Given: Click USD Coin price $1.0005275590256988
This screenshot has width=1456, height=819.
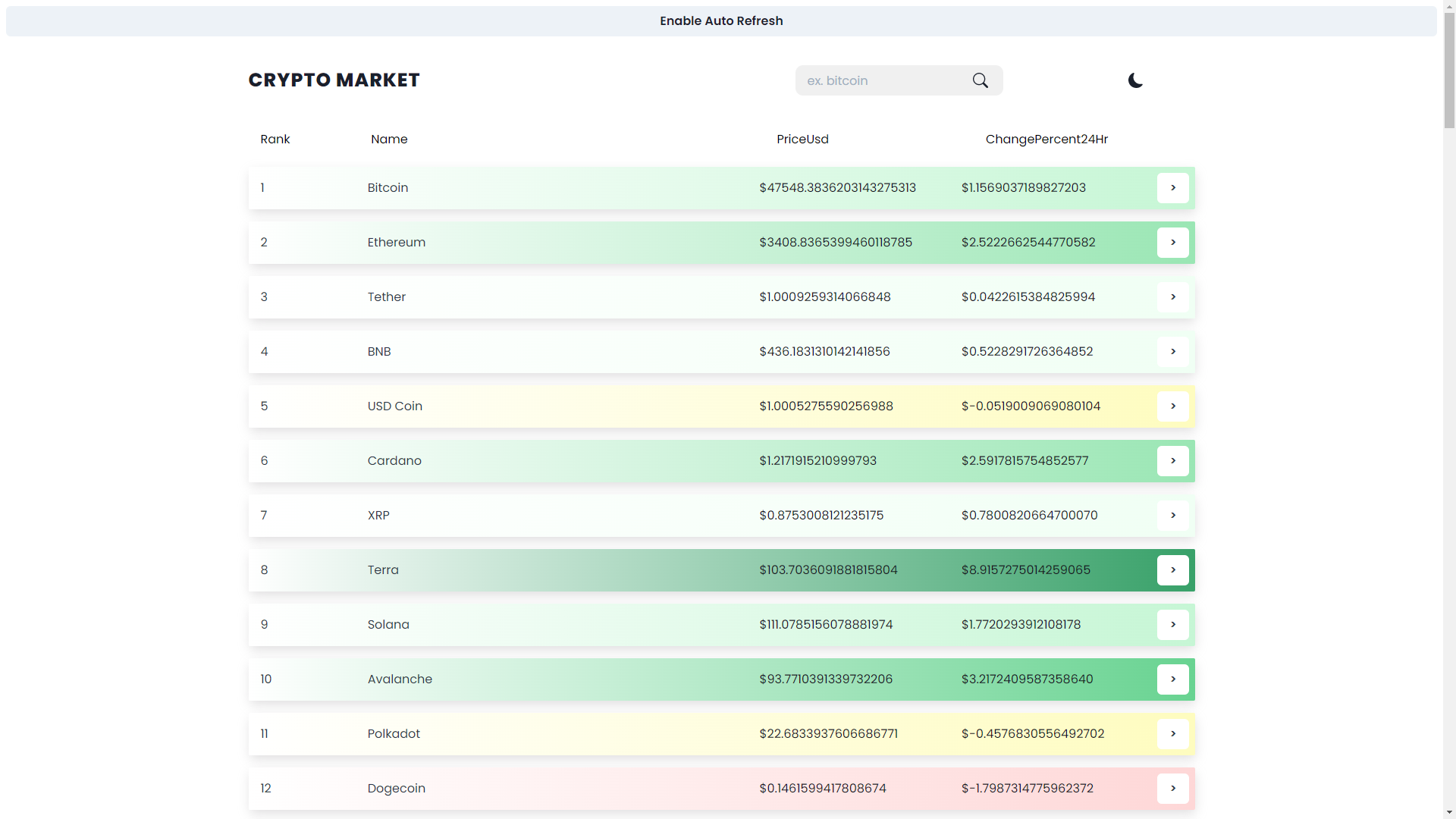Looking at the screenshot, I should (826, 406).
